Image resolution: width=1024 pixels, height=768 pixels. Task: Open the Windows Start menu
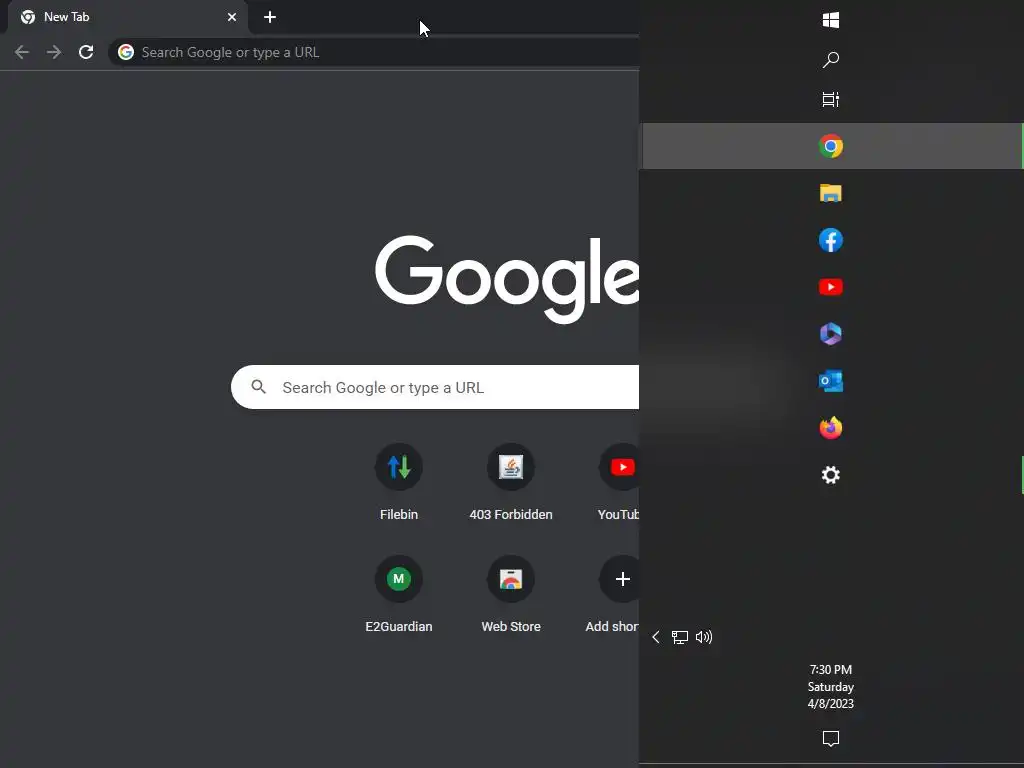click(830, 20)
